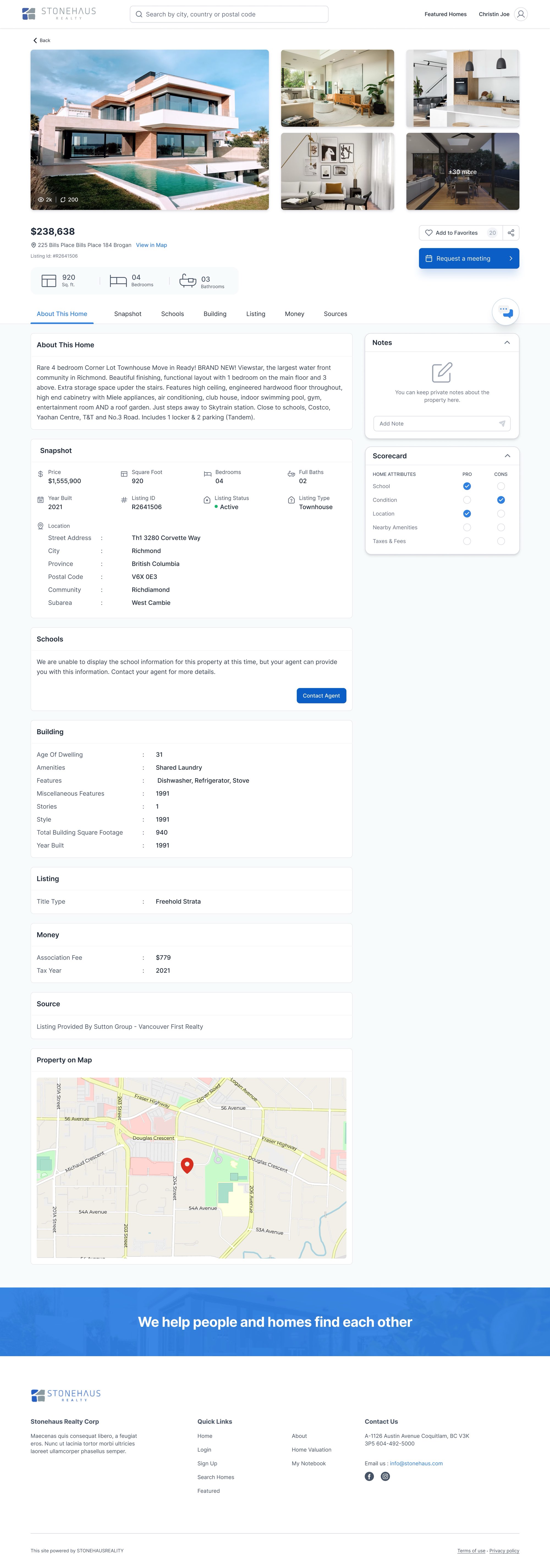Click Sign Up in Quick Links
The height and width of the screenshot is (1568, 550).
[207, 1463]
